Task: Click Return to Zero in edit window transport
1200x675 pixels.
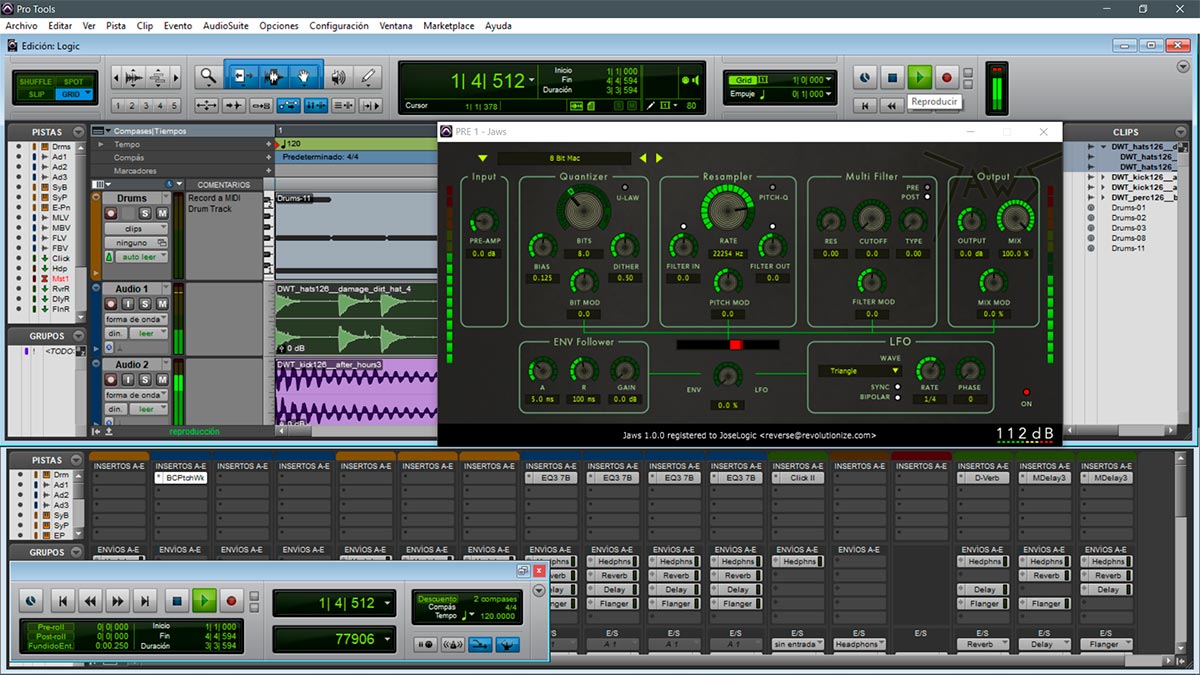Action: click(x=866, y=105)
